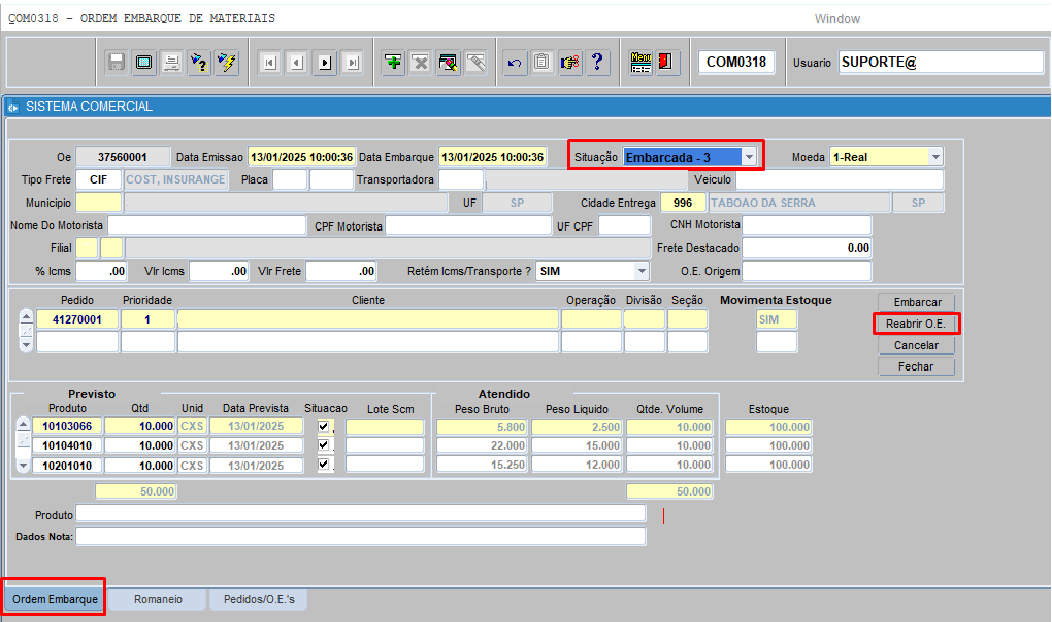Viewport: 1052px width, 622px height.
Task: Click down arrow of Produto list scroller
Action: point(23,465)
